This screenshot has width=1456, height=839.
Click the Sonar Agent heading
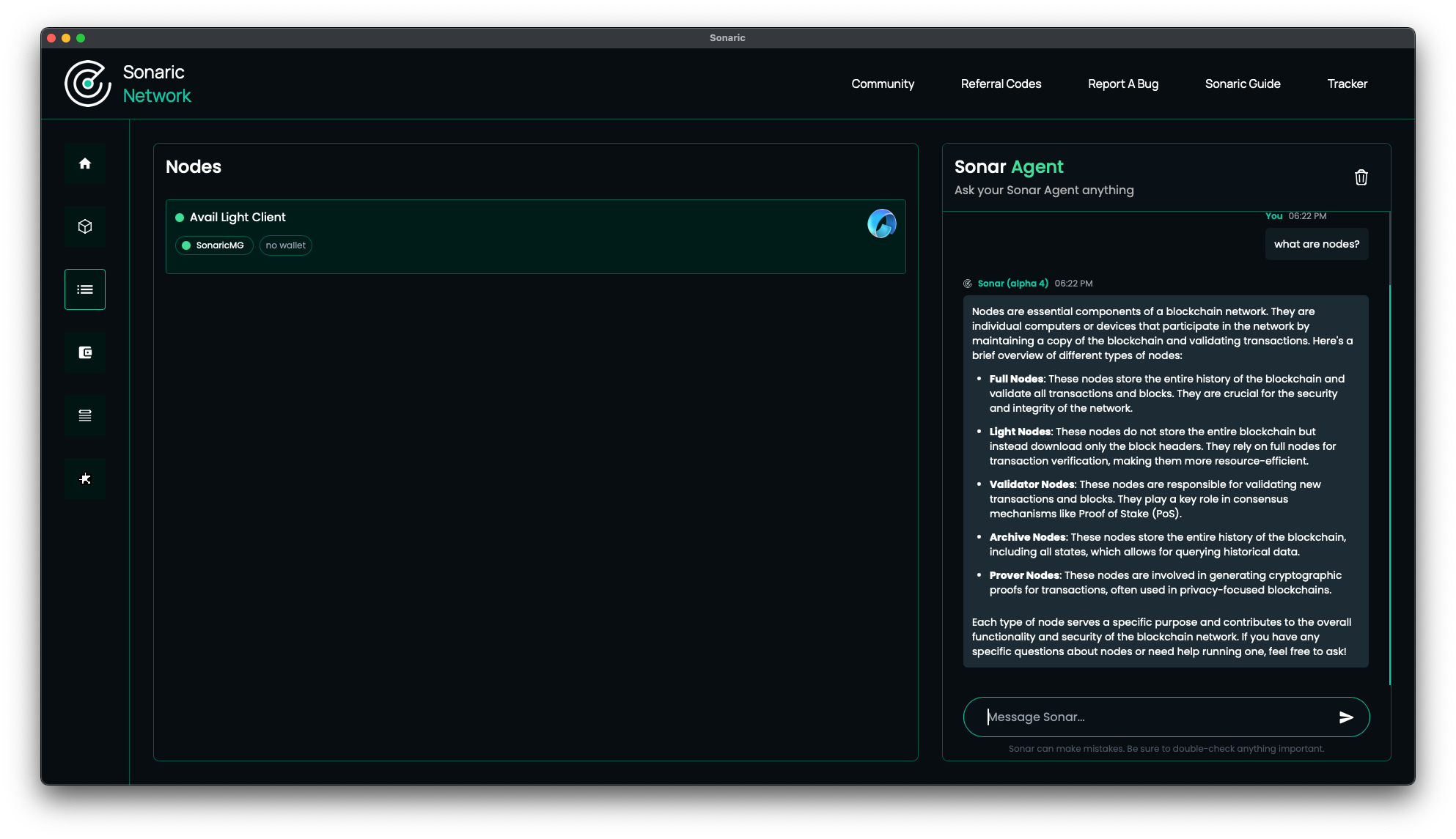click(1009, 167)
